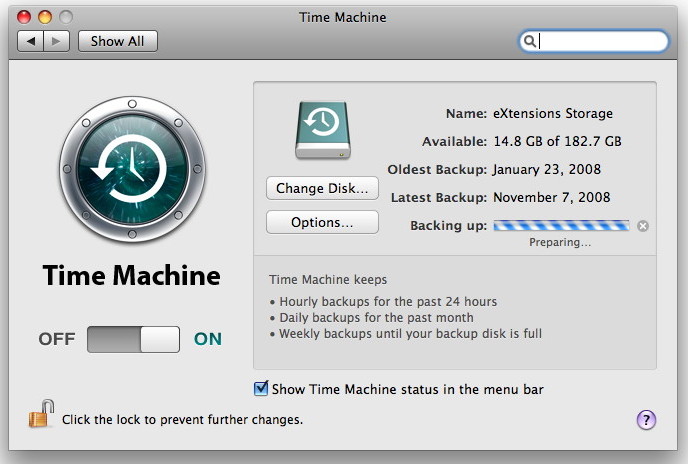Uncheck Show Time Machine status in menu bar
The height and width of the screenshot is (464, 688).
tap(261, 388)
